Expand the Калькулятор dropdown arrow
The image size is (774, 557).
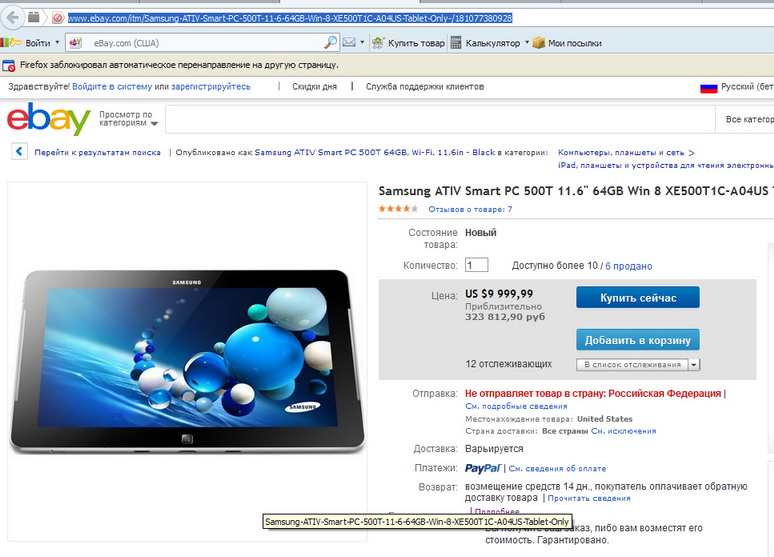(527, 42)
